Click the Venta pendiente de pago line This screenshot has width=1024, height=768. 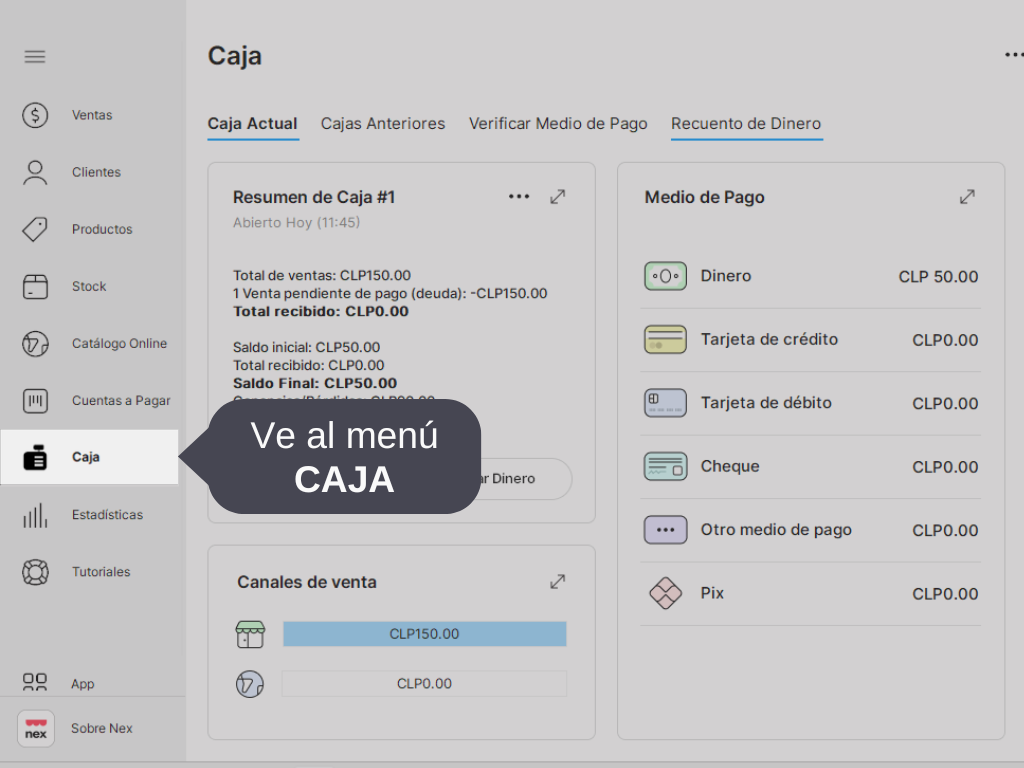[390, 293]
